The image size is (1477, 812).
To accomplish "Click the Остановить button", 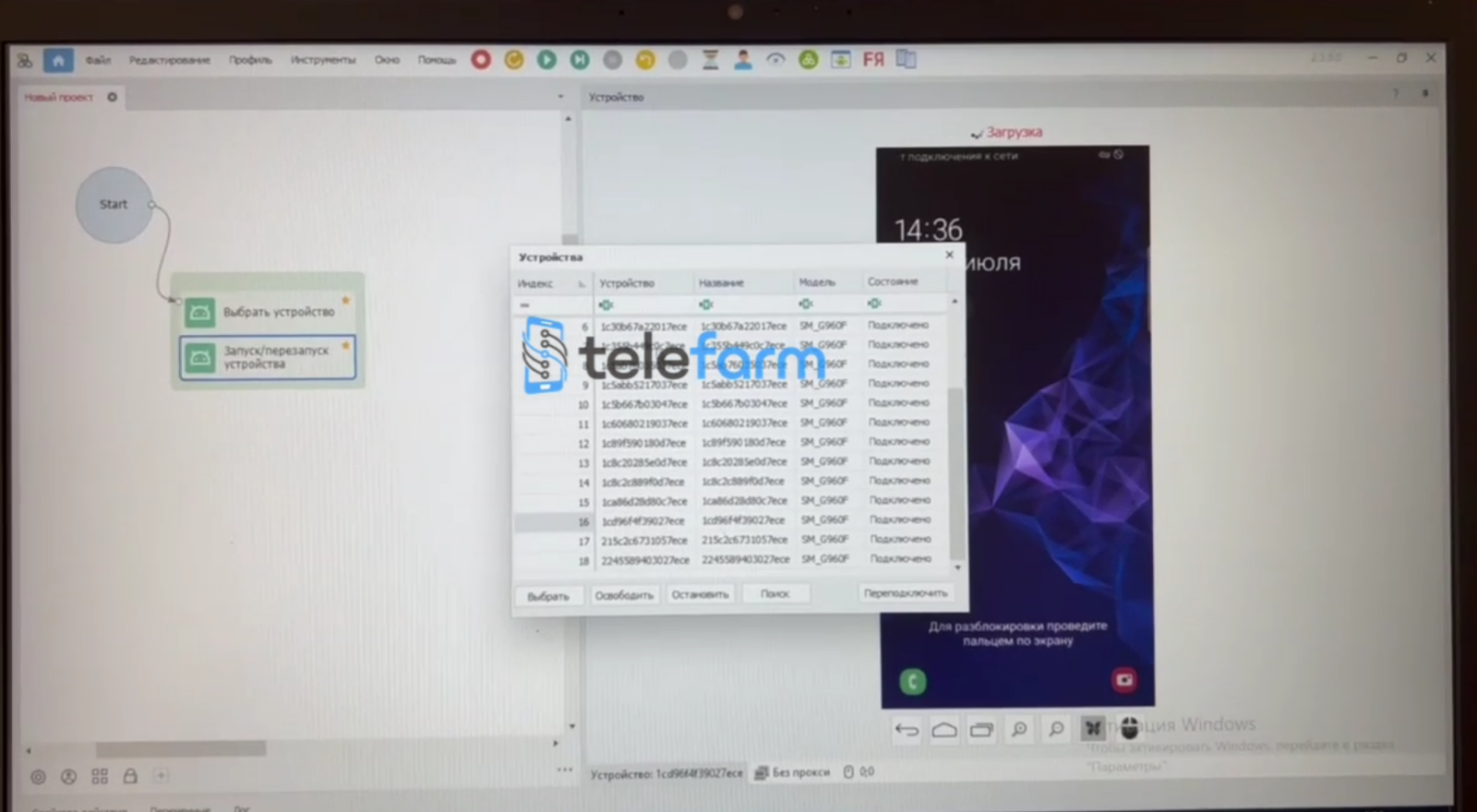I will point(700,594).
